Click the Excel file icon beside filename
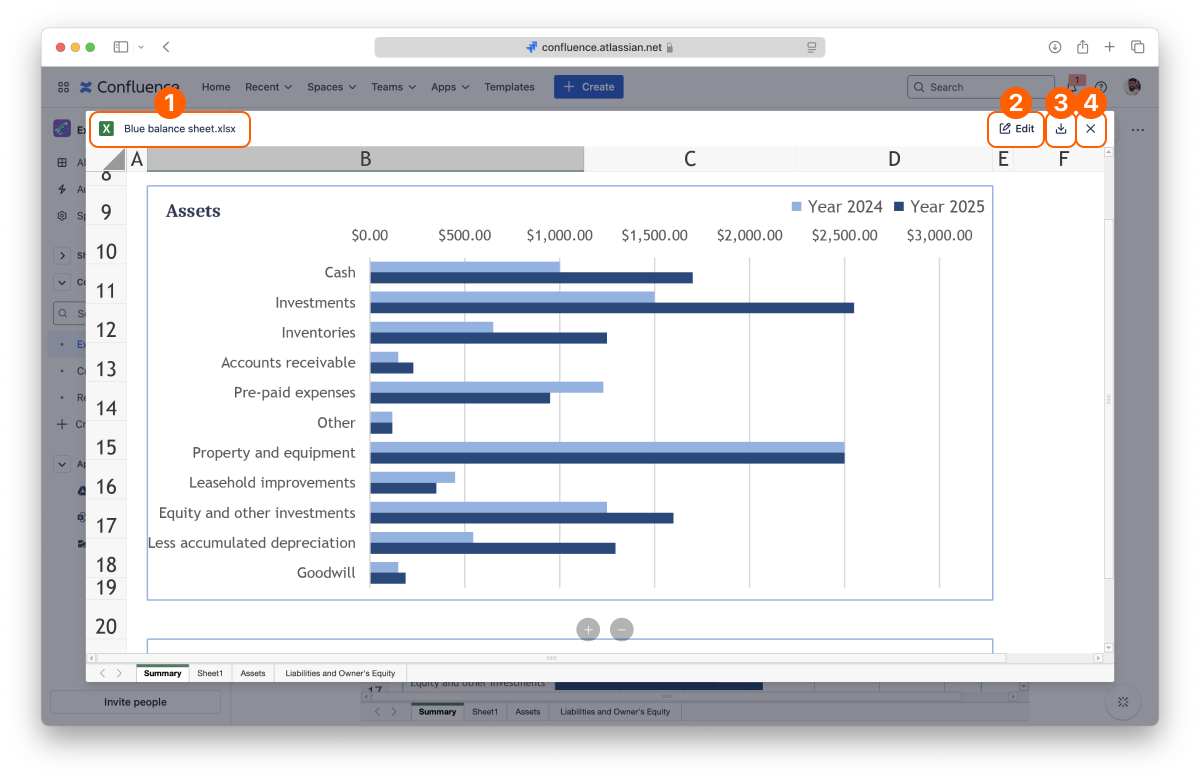This screenshot has height=780, width=1200. point(107,129)
